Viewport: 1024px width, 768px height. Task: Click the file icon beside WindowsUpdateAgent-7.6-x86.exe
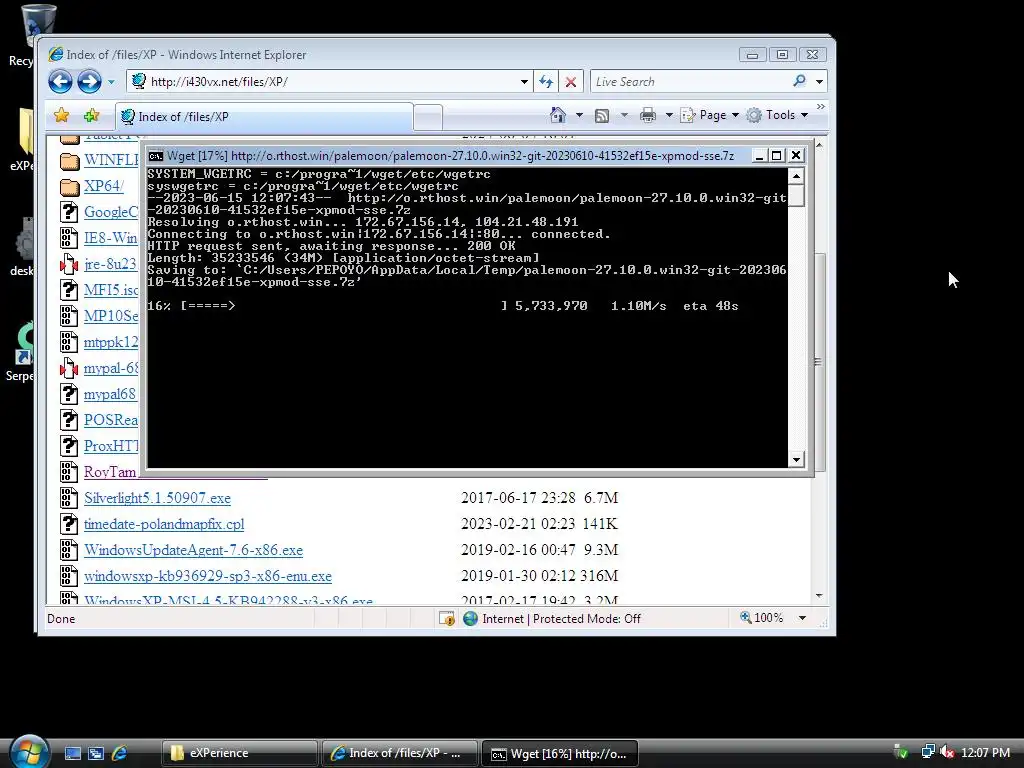pos(69,551)
